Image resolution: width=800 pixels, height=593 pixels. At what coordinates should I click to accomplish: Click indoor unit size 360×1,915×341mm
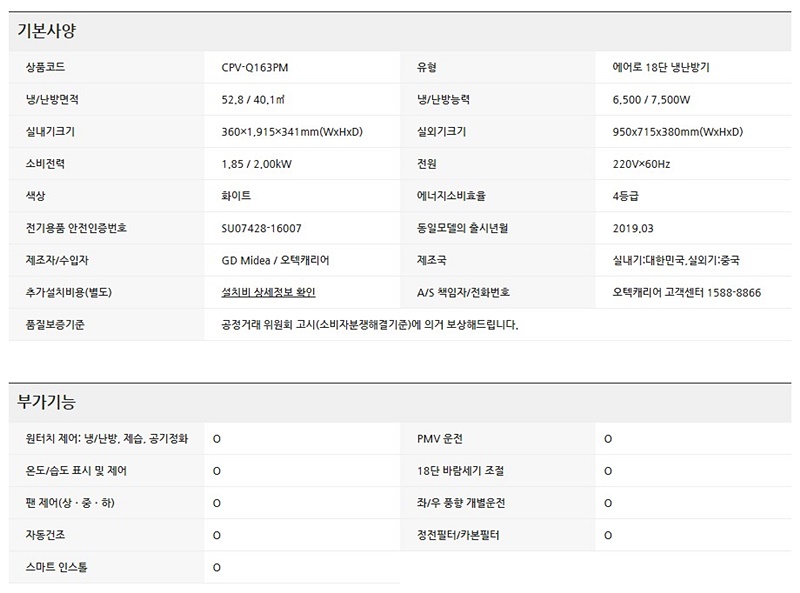[292, 132]
